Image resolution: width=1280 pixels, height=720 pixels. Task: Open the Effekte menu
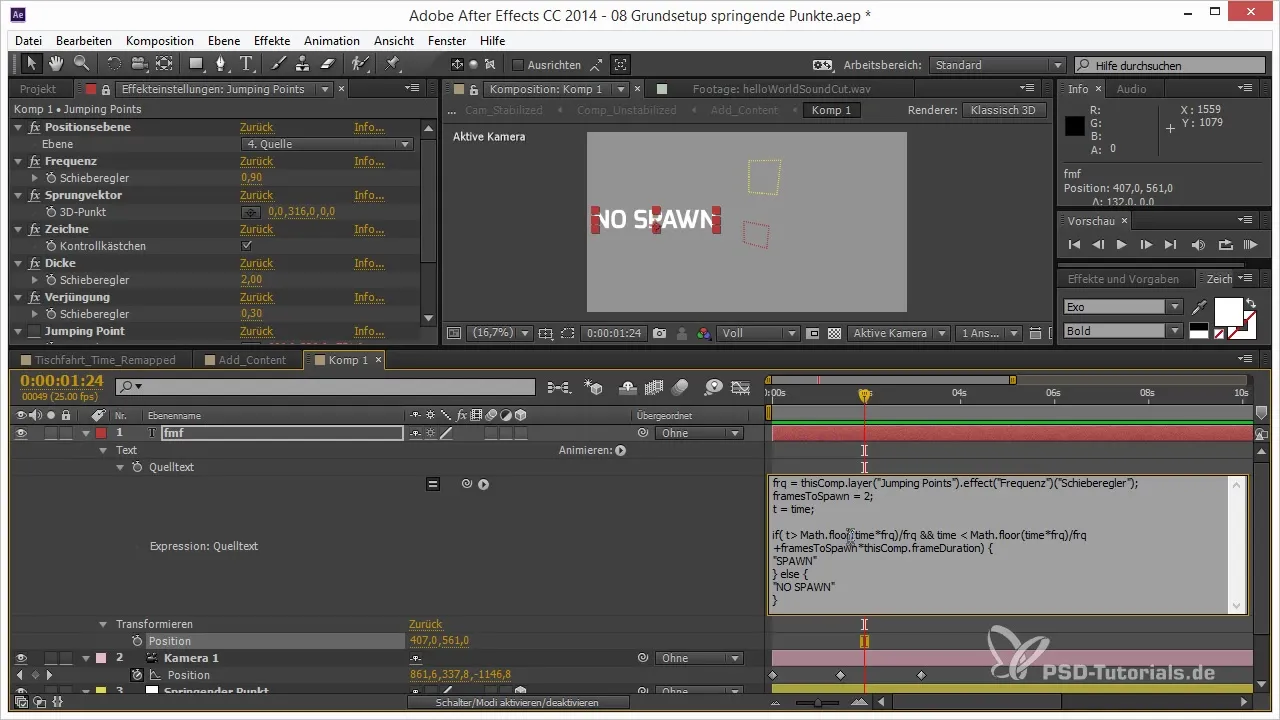272,41
